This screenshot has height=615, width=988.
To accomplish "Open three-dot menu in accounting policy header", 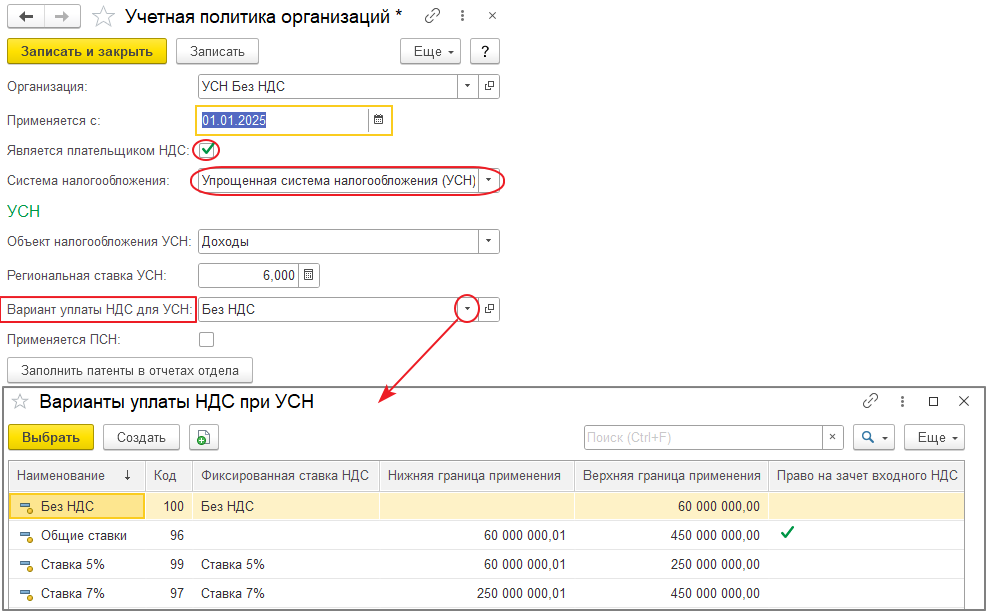I will pos(462,16).
